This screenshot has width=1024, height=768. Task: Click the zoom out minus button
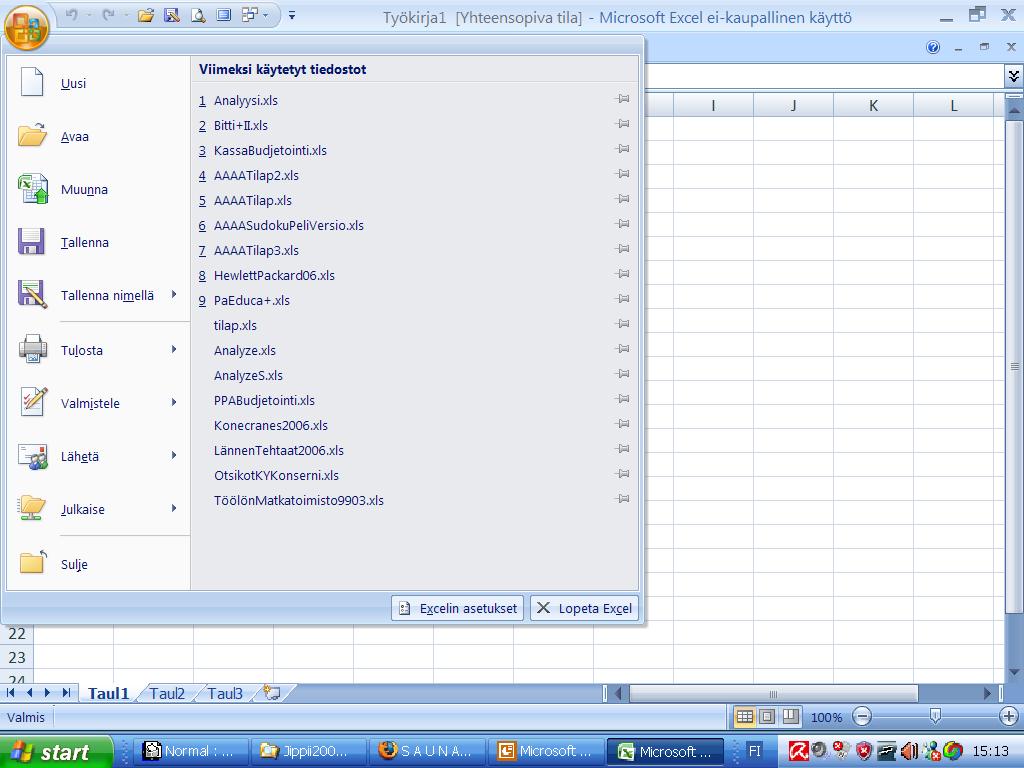point(862,716)
